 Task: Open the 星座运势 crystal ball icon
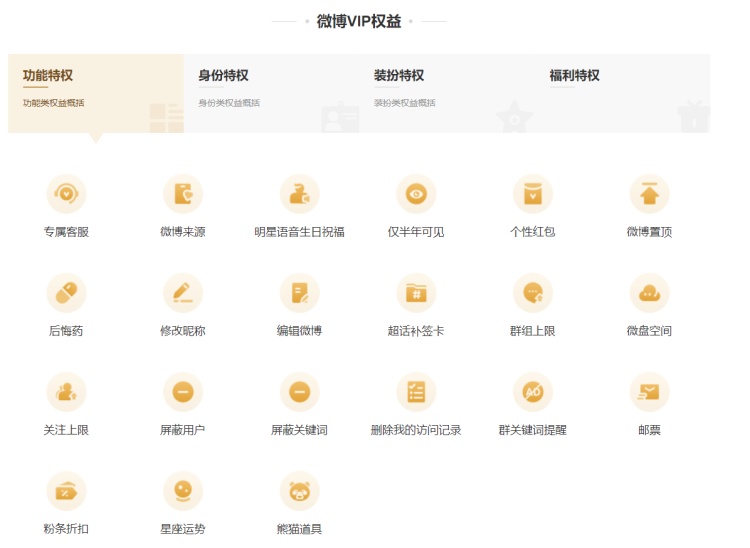click(x=183, y=491)
